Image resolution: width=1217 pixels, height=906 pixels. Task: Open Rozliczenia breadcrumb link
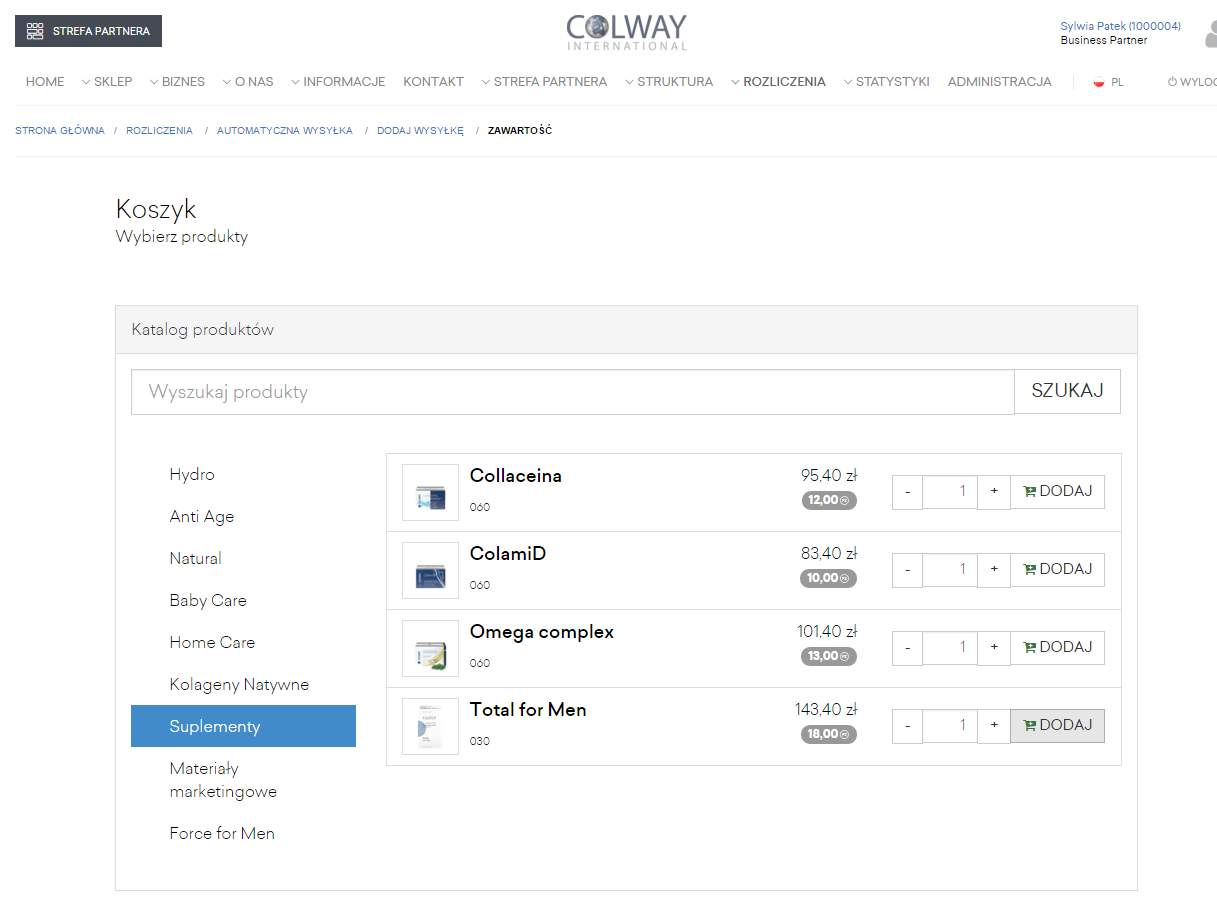pyautogui.click(x=159, y=131)
